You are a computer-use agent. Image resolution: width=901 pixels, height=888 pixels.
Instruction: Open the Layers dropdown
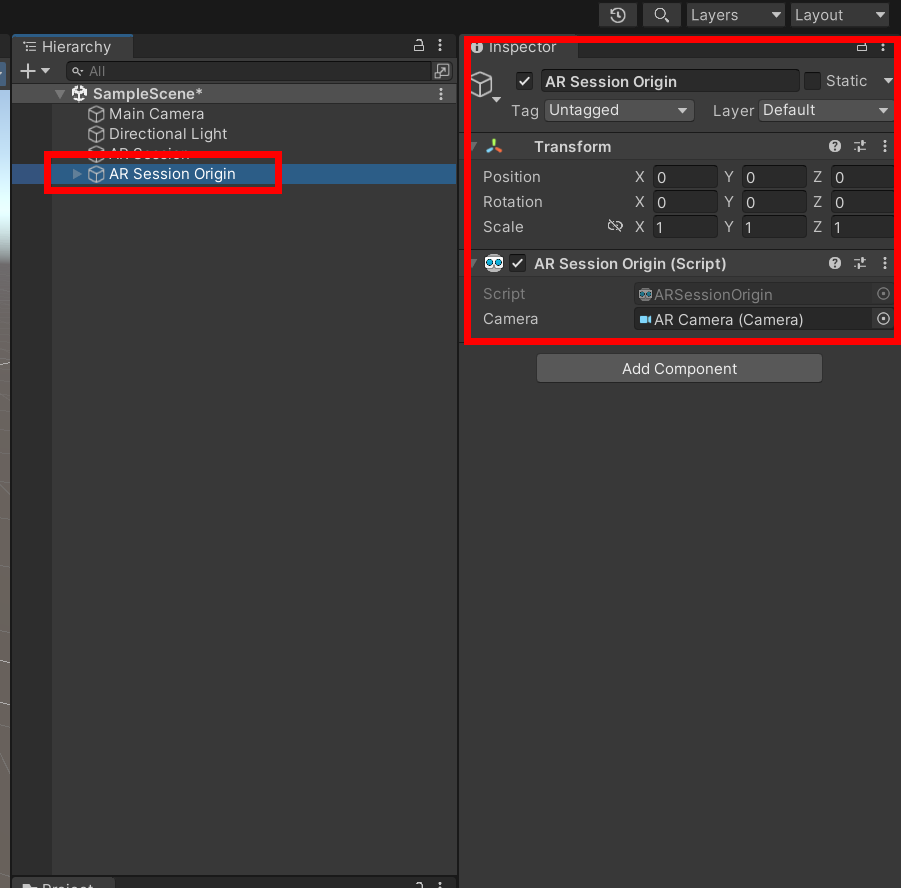736,15
